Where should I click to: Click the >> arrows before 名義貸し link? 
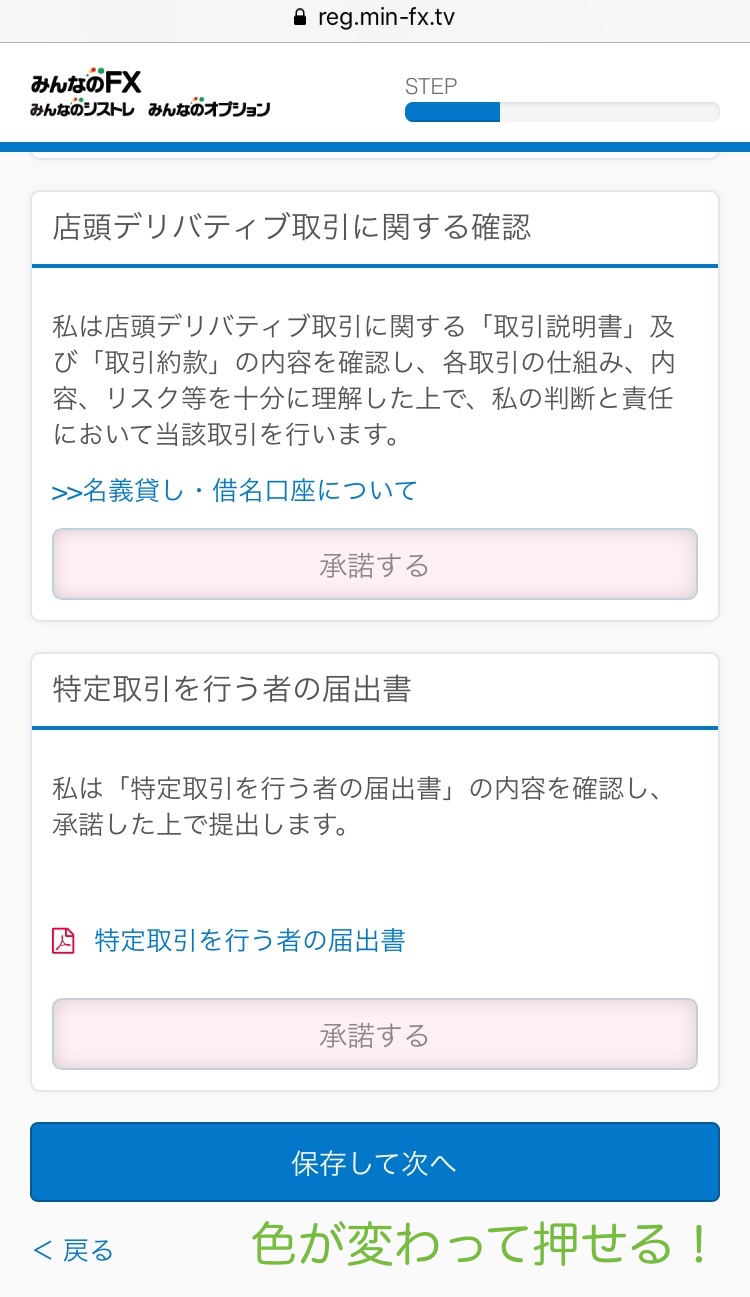[66, 492]
